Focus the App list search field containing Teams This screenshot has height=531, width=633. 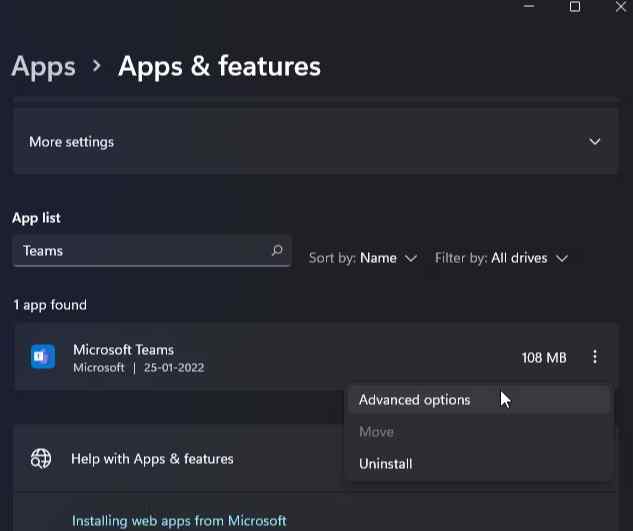click(152, 251)
